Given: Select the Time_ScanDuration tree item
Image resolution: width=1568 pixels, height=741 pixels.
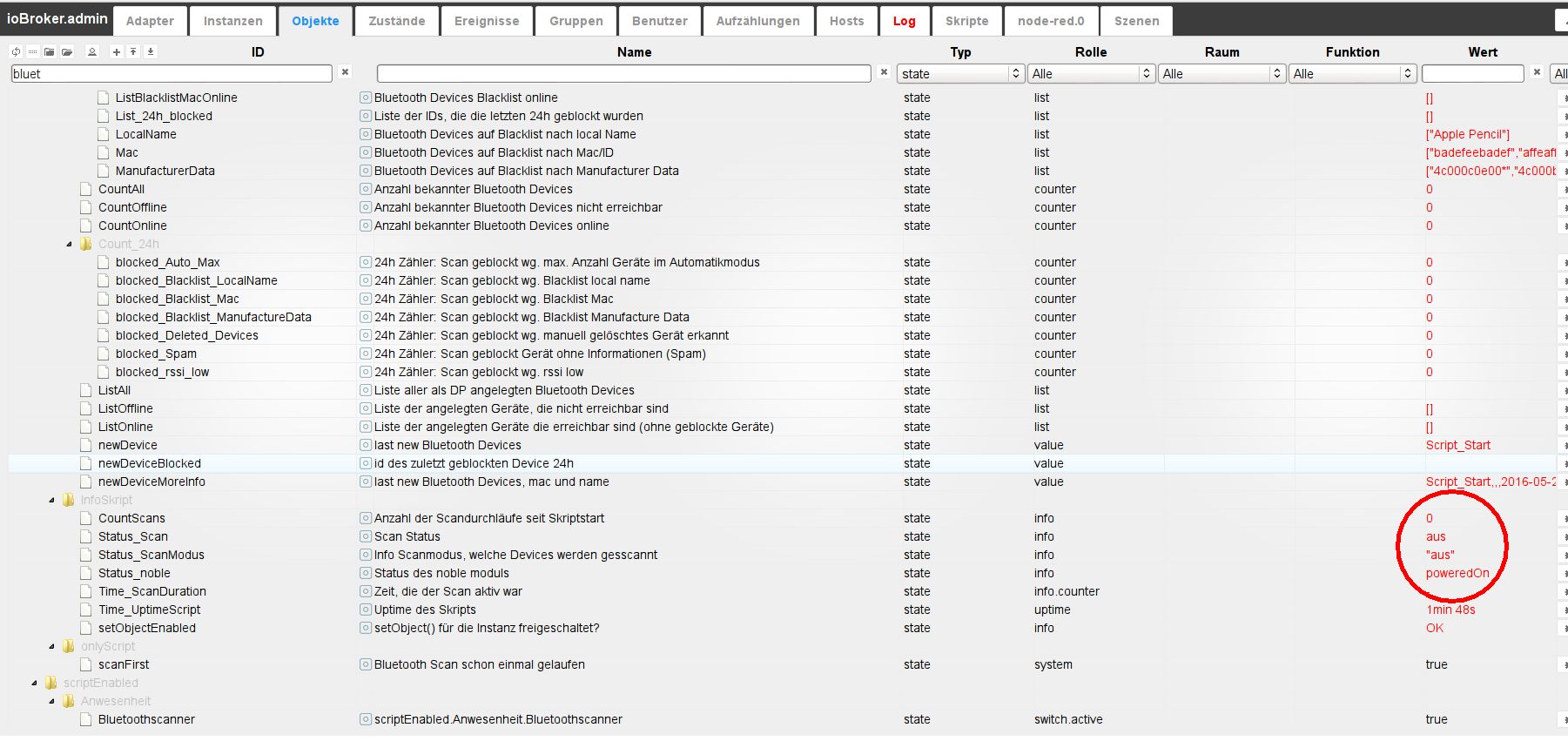Looking at the screenshot, I should (152, 591).
